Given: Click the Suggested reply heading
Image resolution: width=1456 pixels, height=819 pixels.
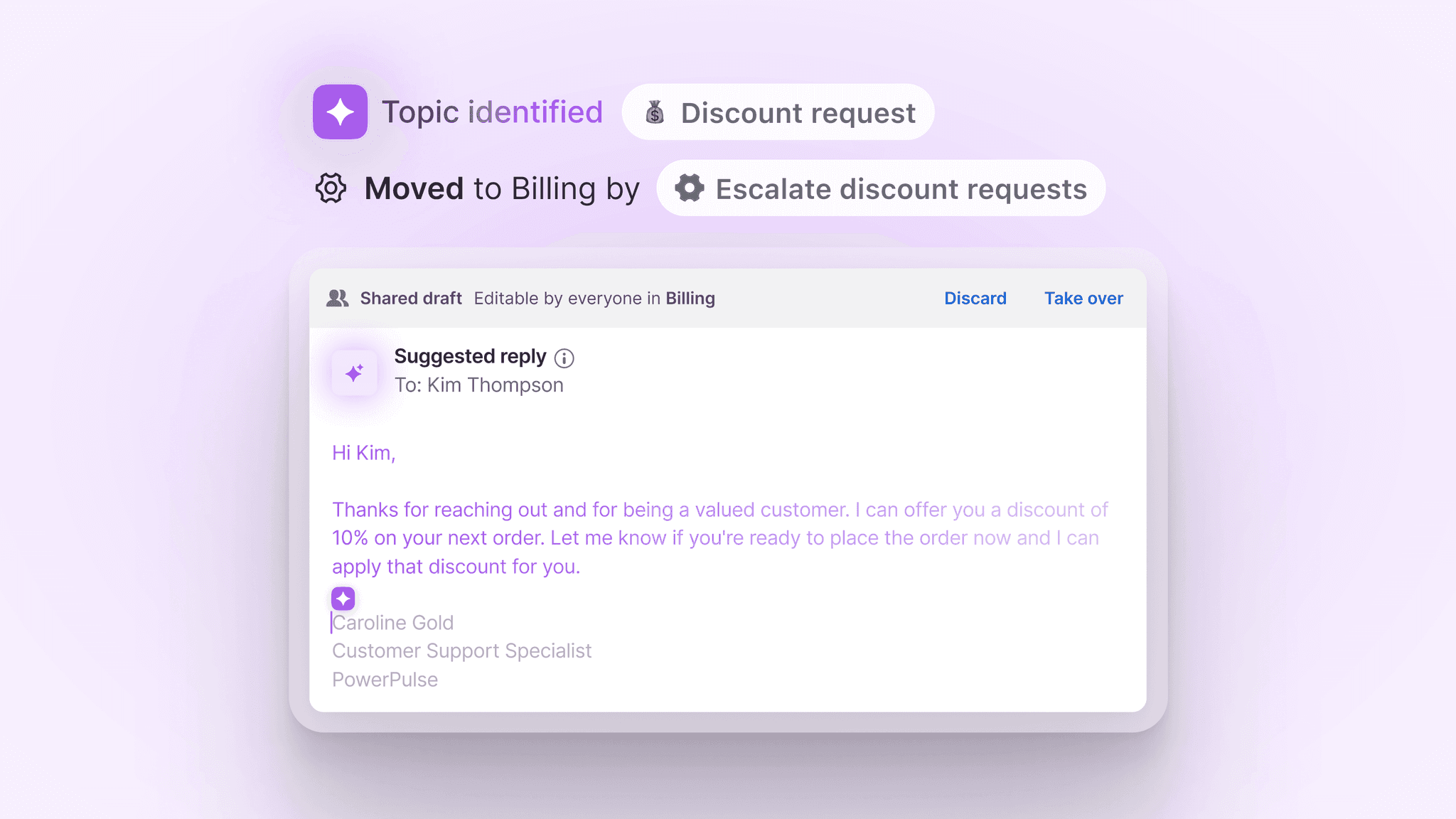Looking at the screenshot, I should pyautogui.click(x=470, y=356).
